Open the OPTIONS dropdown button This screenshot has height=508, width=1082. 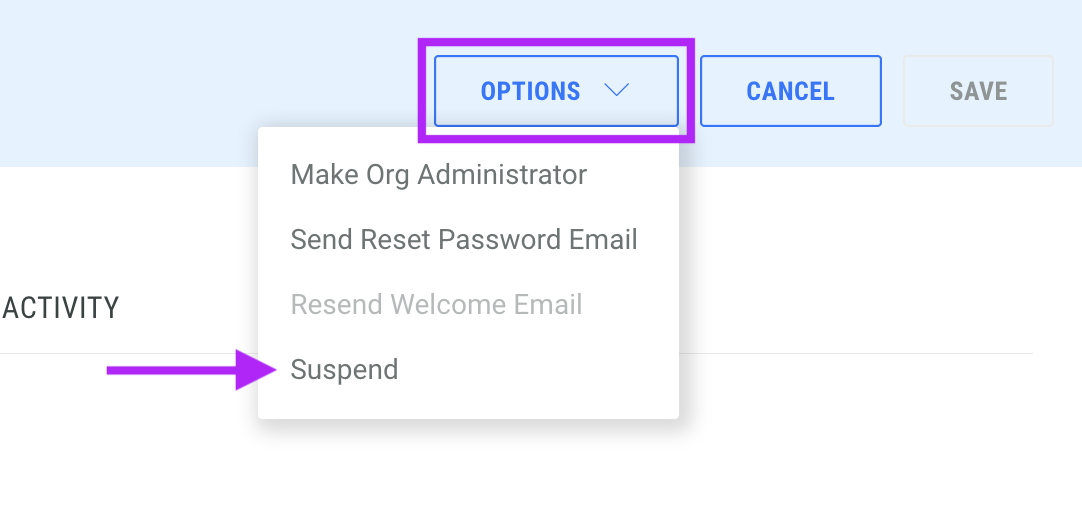pos(556,91)
